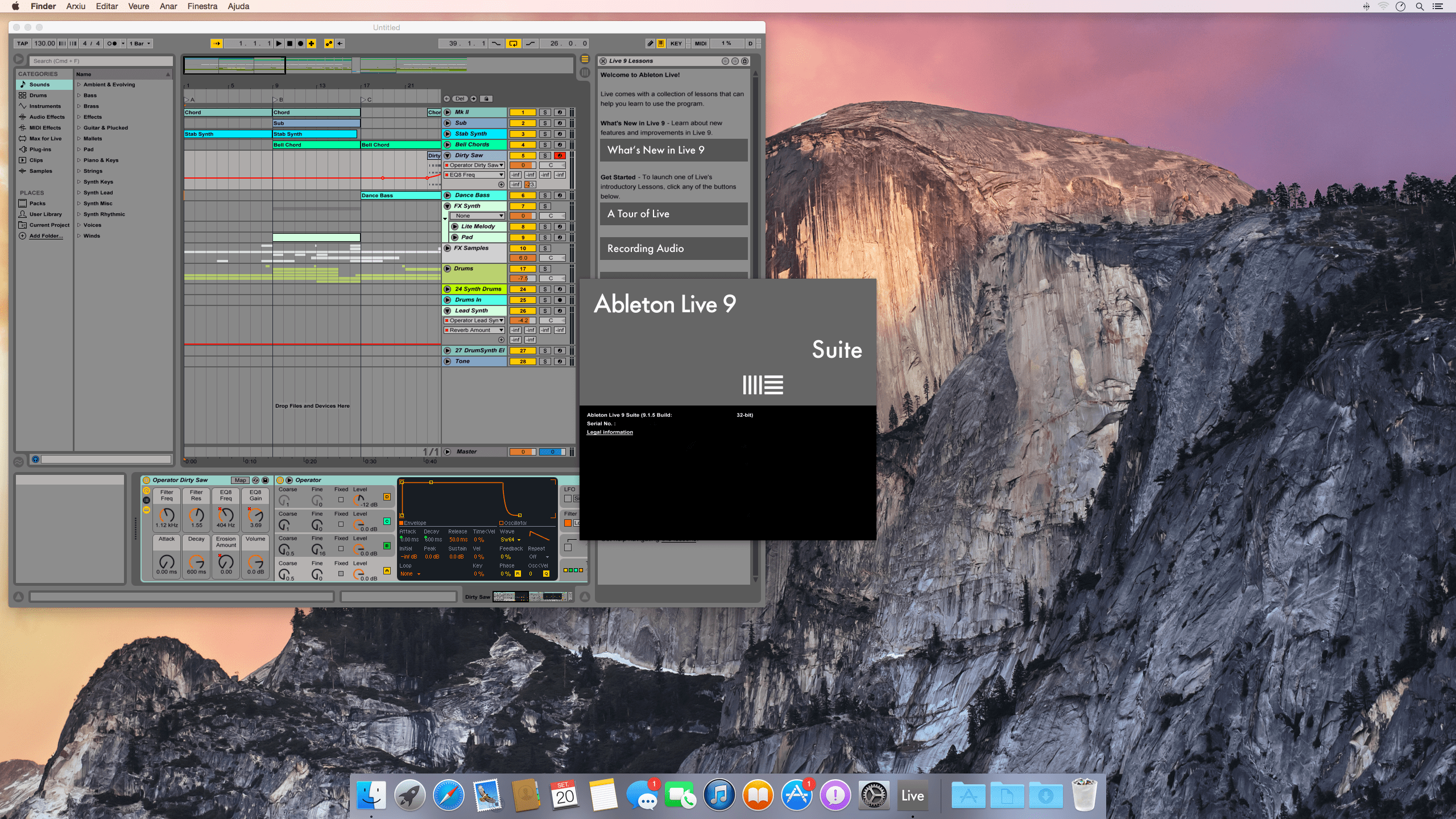
Task: Open the Recording Audio lesson
Action: point(673,249)
